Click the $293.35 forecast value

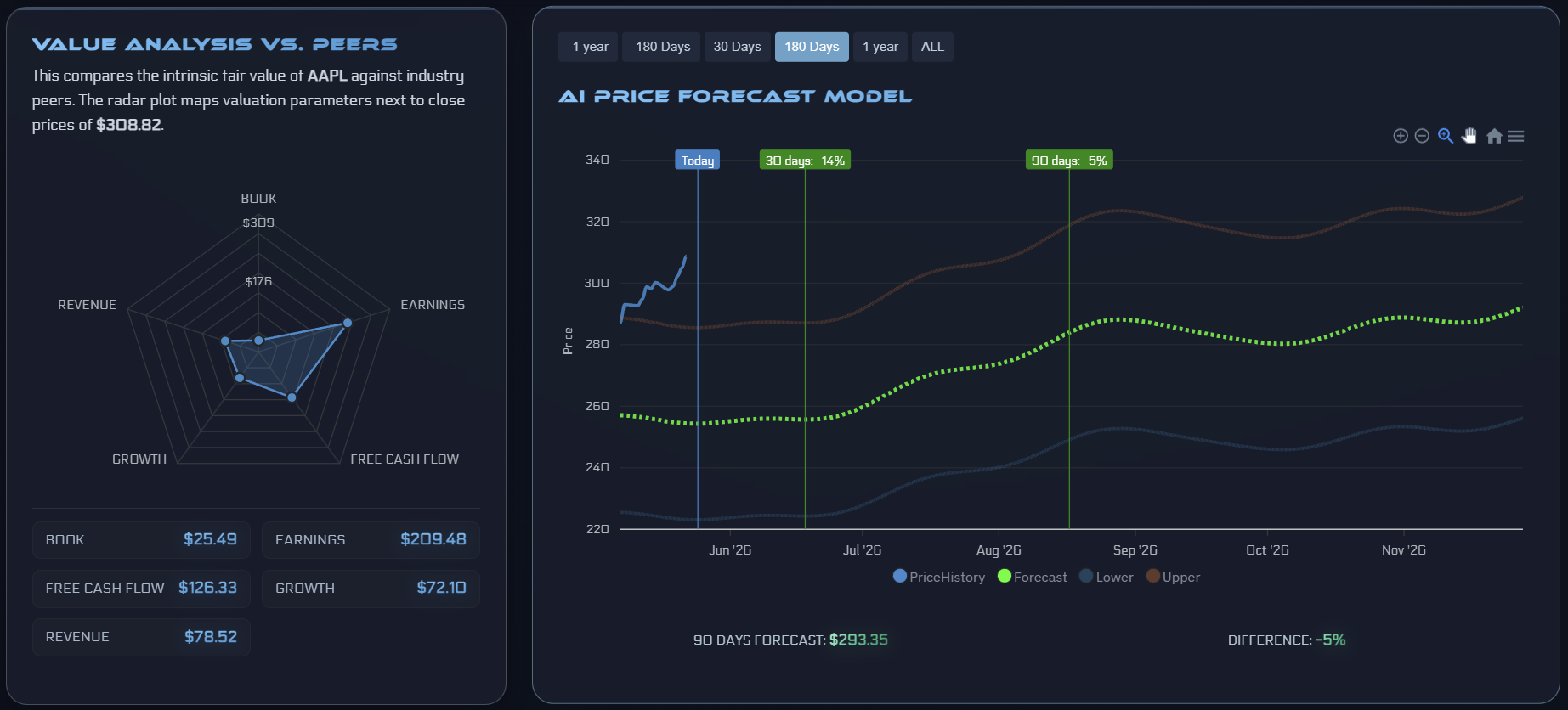pos(858,640)
